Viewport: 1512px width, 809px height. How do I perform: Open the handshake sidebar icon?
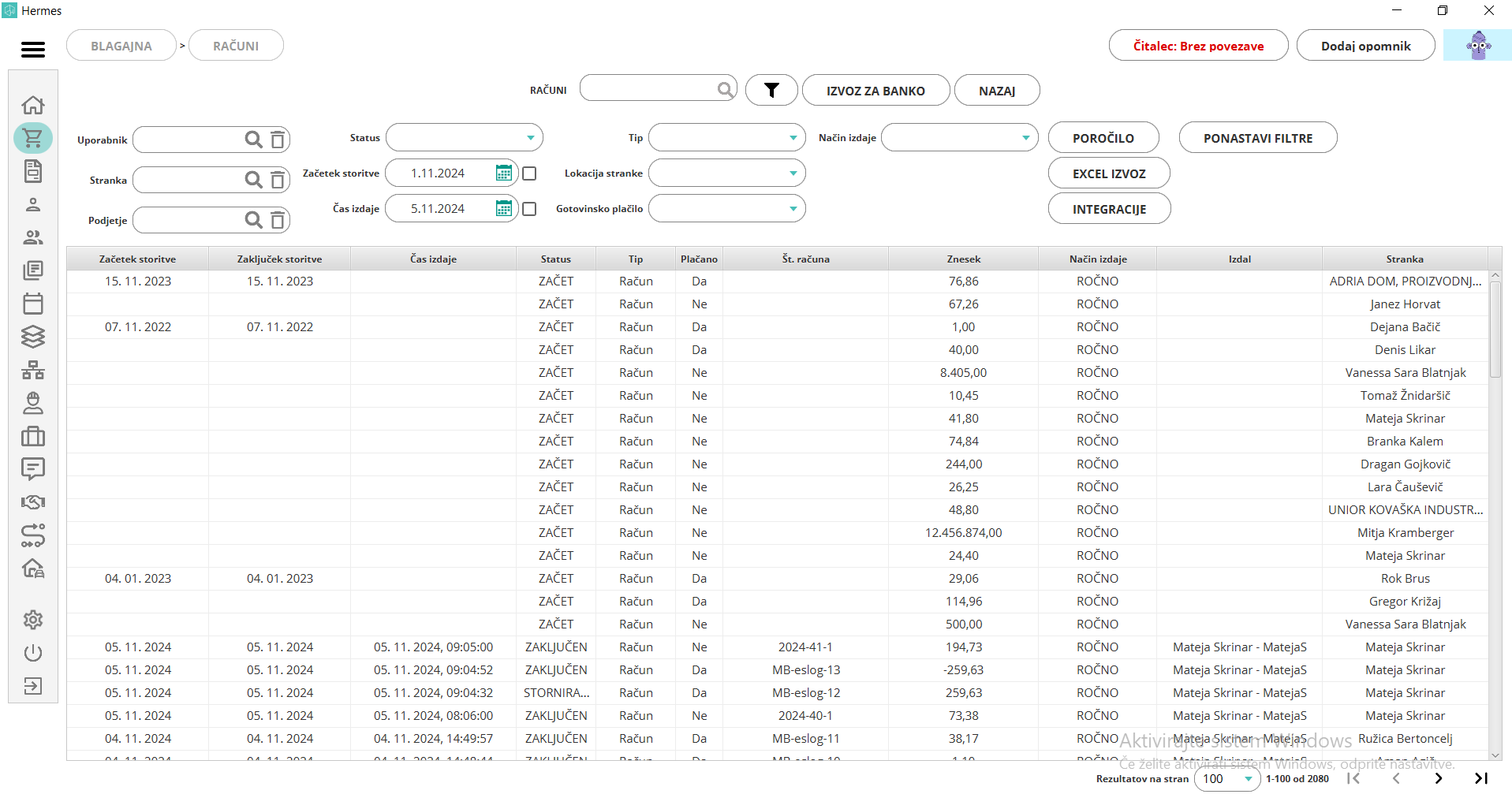33,502
